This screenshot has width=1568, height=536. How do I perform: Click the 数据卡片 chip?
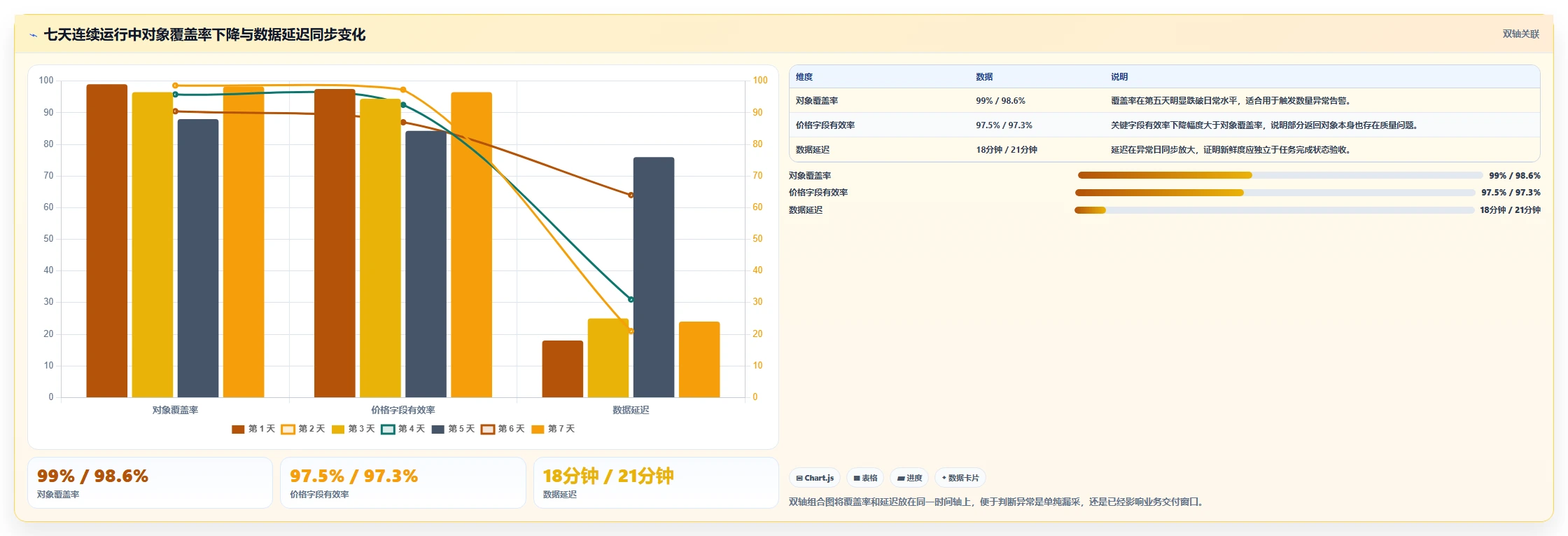960,478
